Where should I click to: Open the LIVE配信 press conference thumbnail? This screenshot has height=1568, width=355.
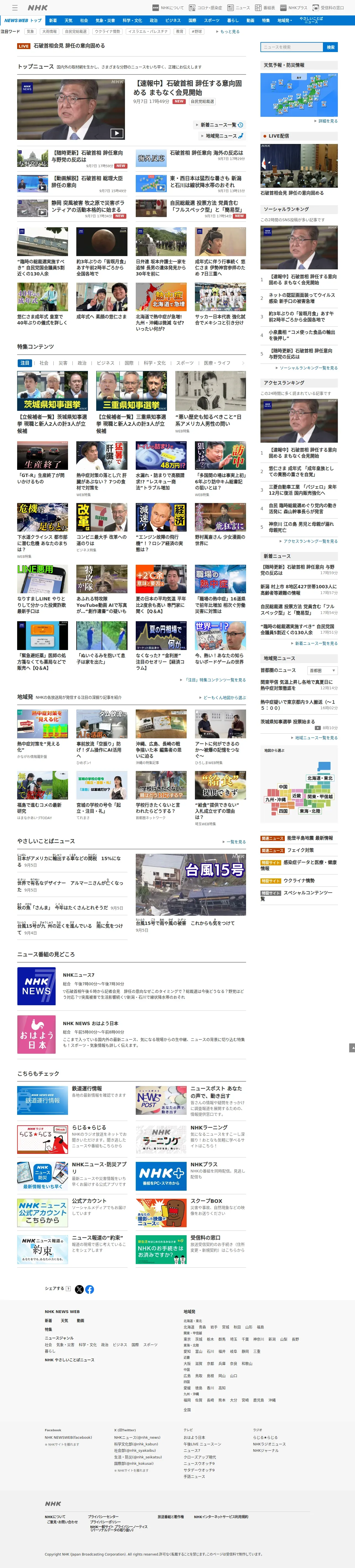[299, 166]
